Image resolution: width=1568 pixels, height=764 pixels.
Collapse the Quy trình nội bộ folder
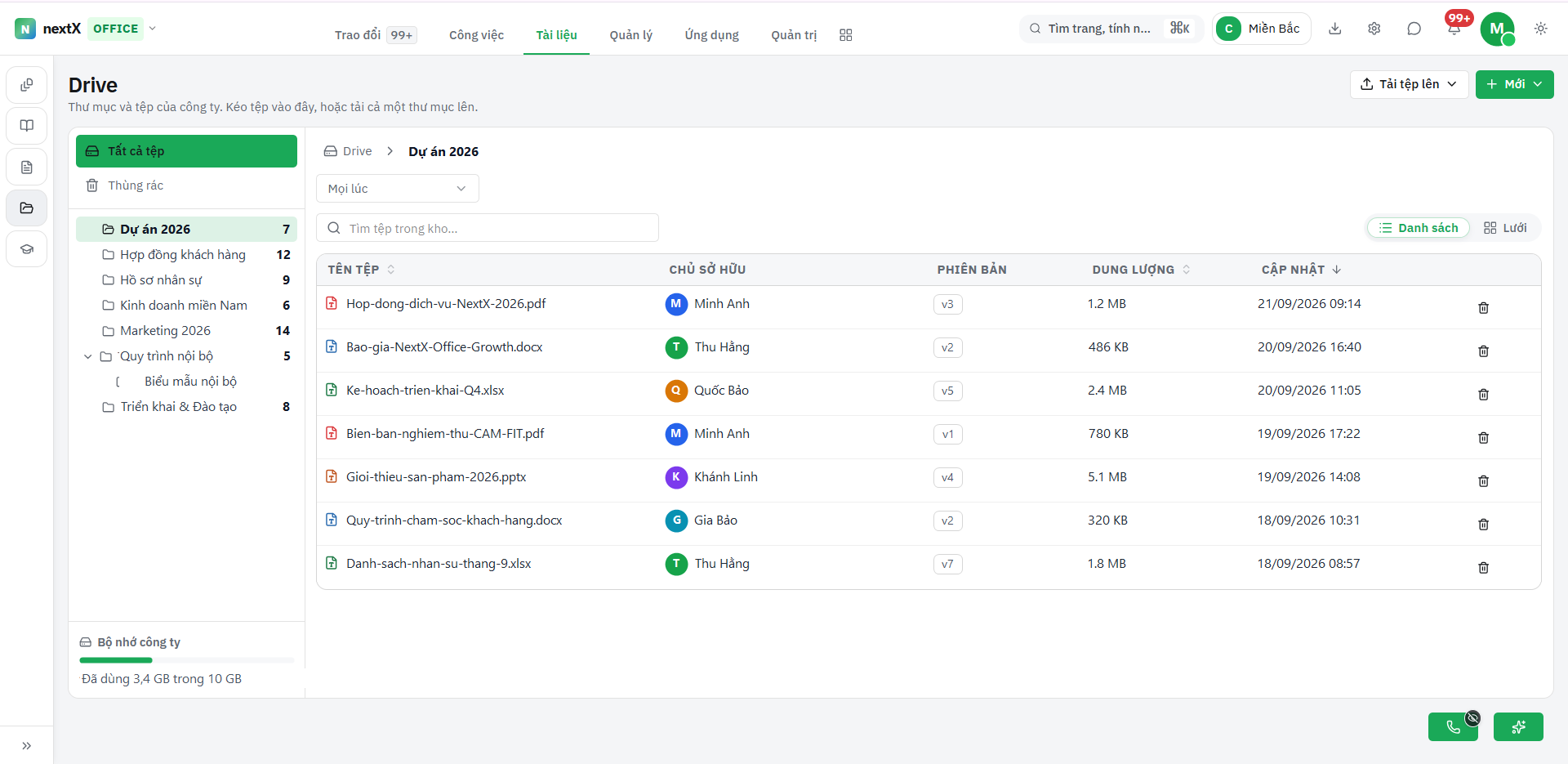87,356
